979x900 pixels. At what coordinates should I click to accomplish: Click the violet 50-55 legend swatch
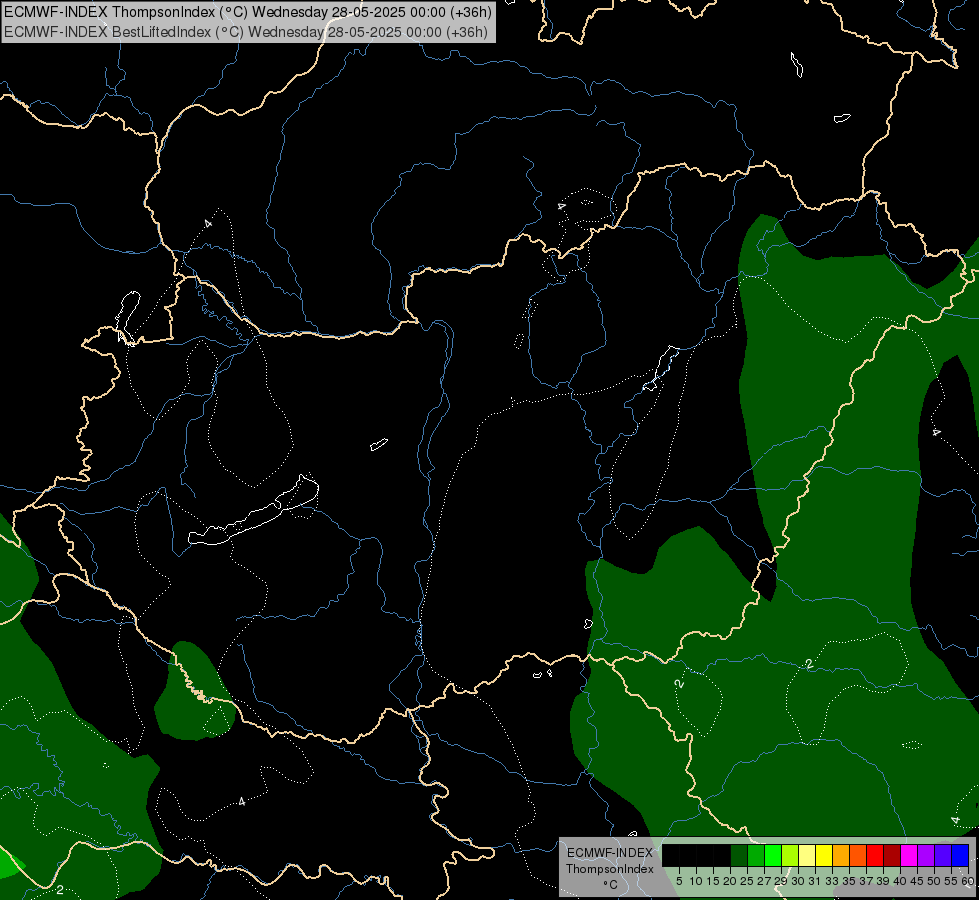[943, 855]
